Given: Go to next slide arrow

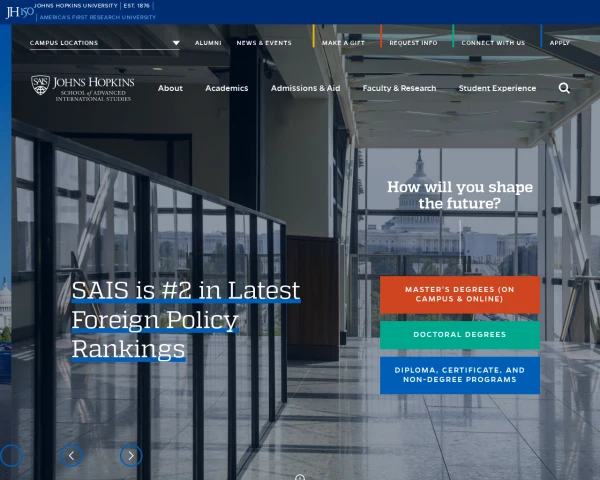Looking at the screenshot, I should (x=131, y=456).
